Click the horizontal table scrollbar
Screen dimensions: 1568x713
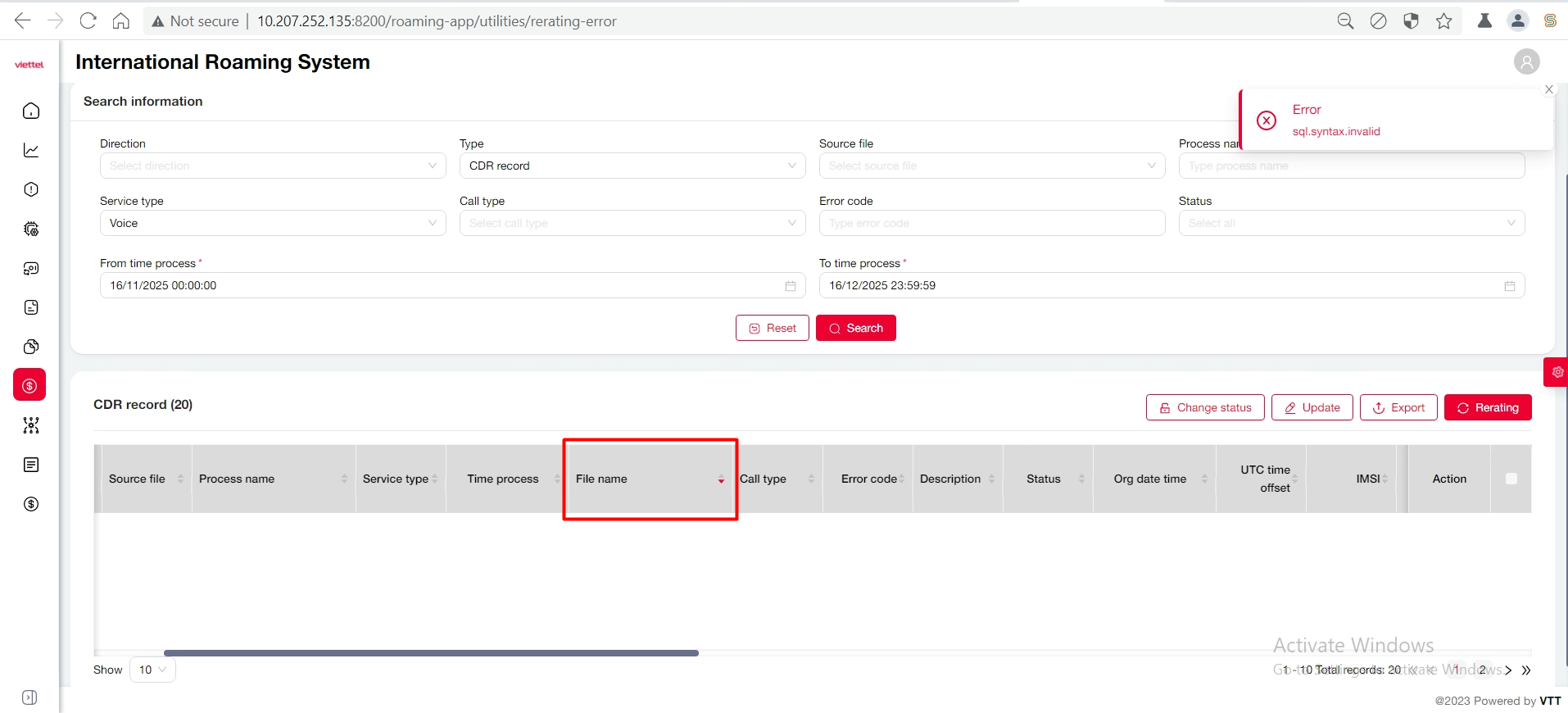[x=431, y=653]
